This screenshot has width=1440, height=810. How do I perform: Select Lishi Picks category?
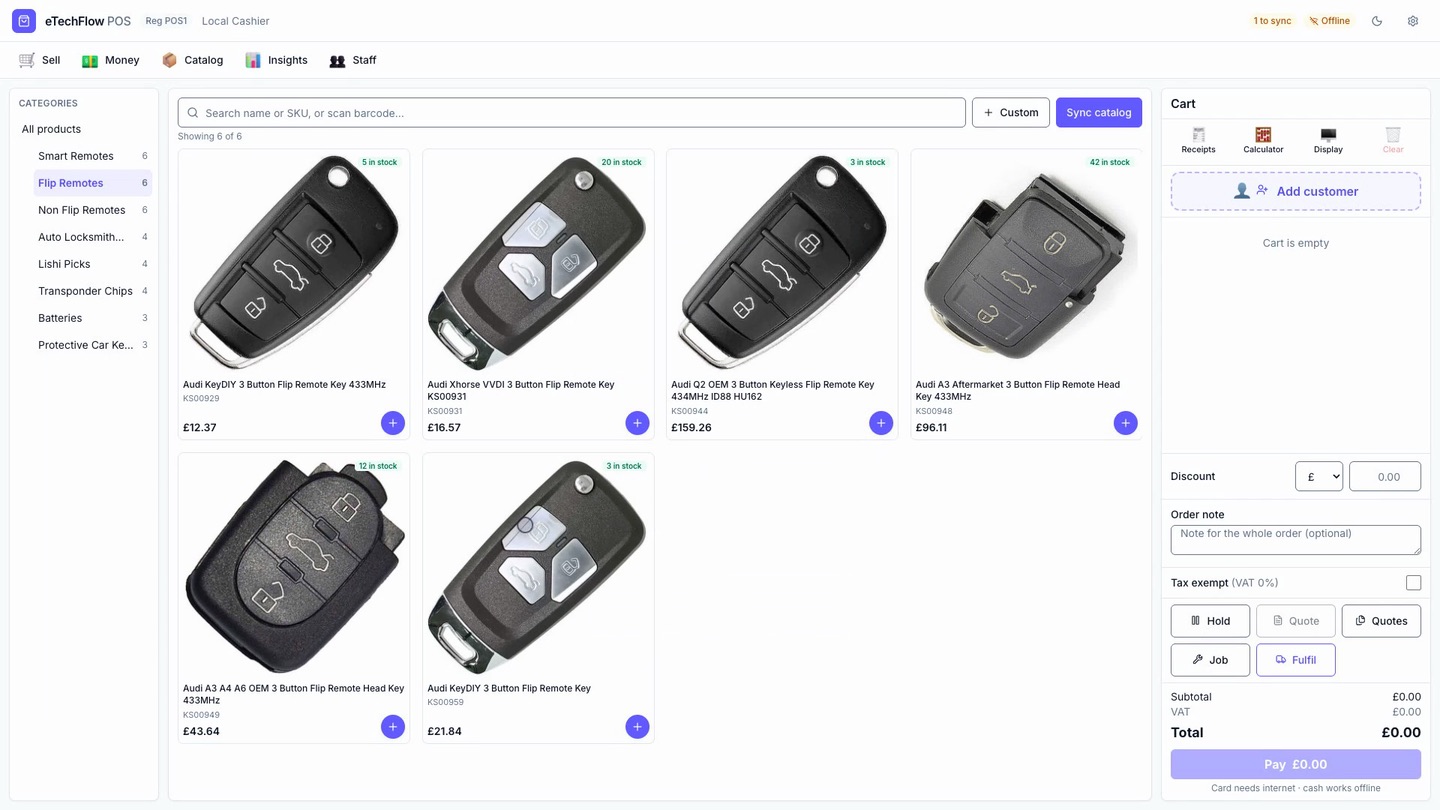[92, 264]
